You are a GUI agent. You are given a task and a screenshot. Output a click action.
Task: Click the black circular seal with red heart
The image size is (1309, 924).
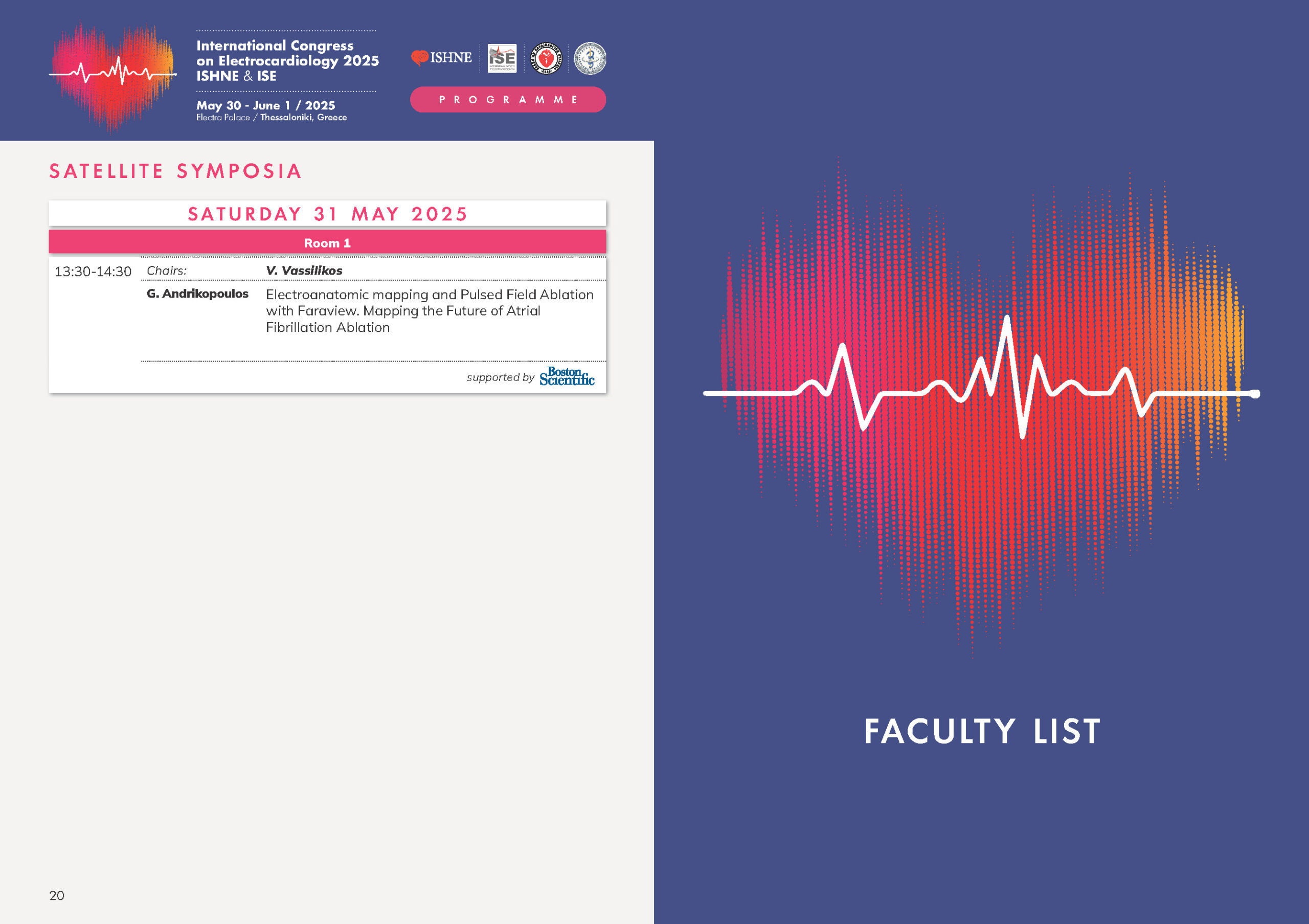click(x=546, y=58)
